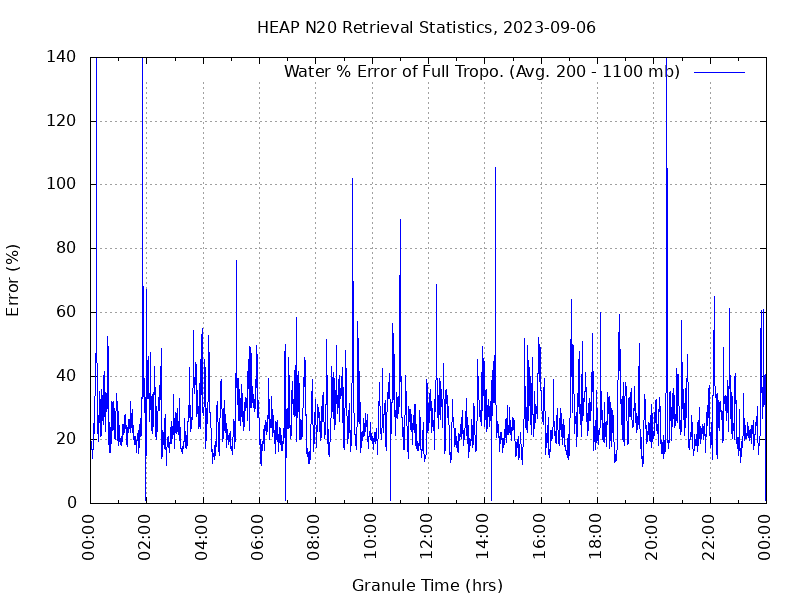Viewport: 800px width, 600px height.
Task: Click the x-axis tick label 20:00
Action: 652,537
